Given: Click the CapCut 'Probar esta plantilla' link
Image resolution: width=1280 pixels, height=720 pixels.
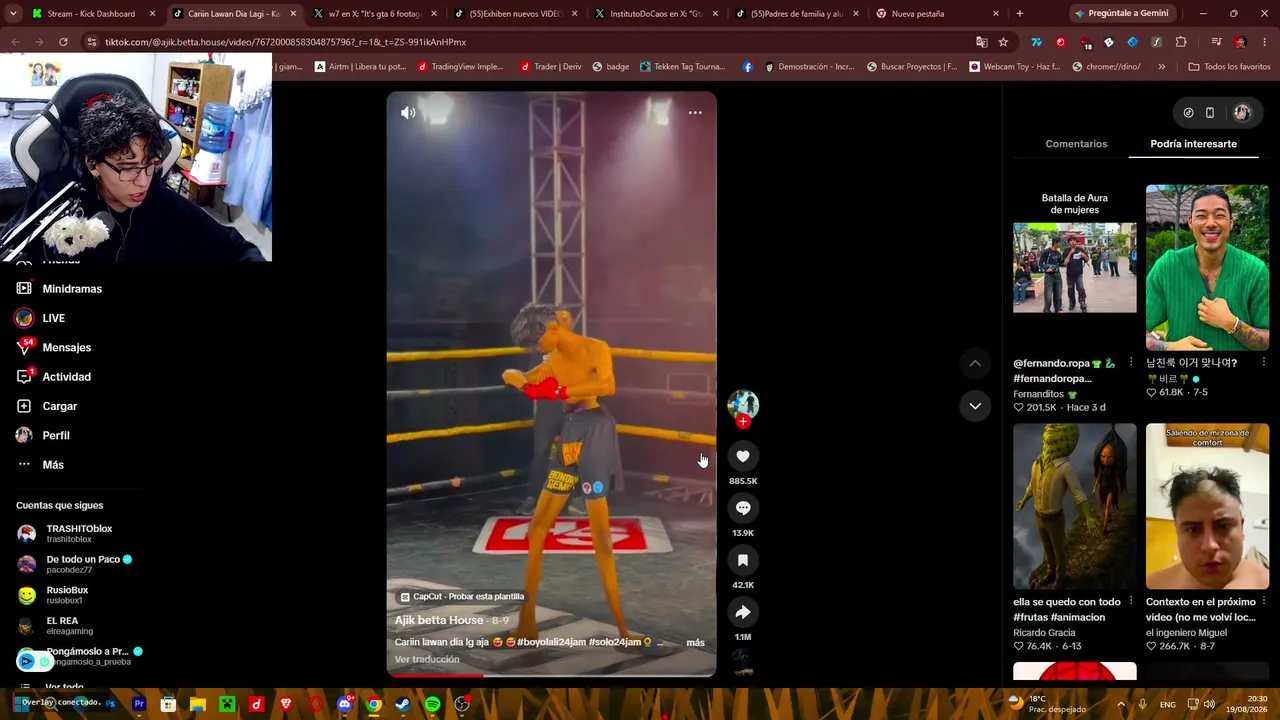Looking at the screenshot, I should (x=462, y=597).
